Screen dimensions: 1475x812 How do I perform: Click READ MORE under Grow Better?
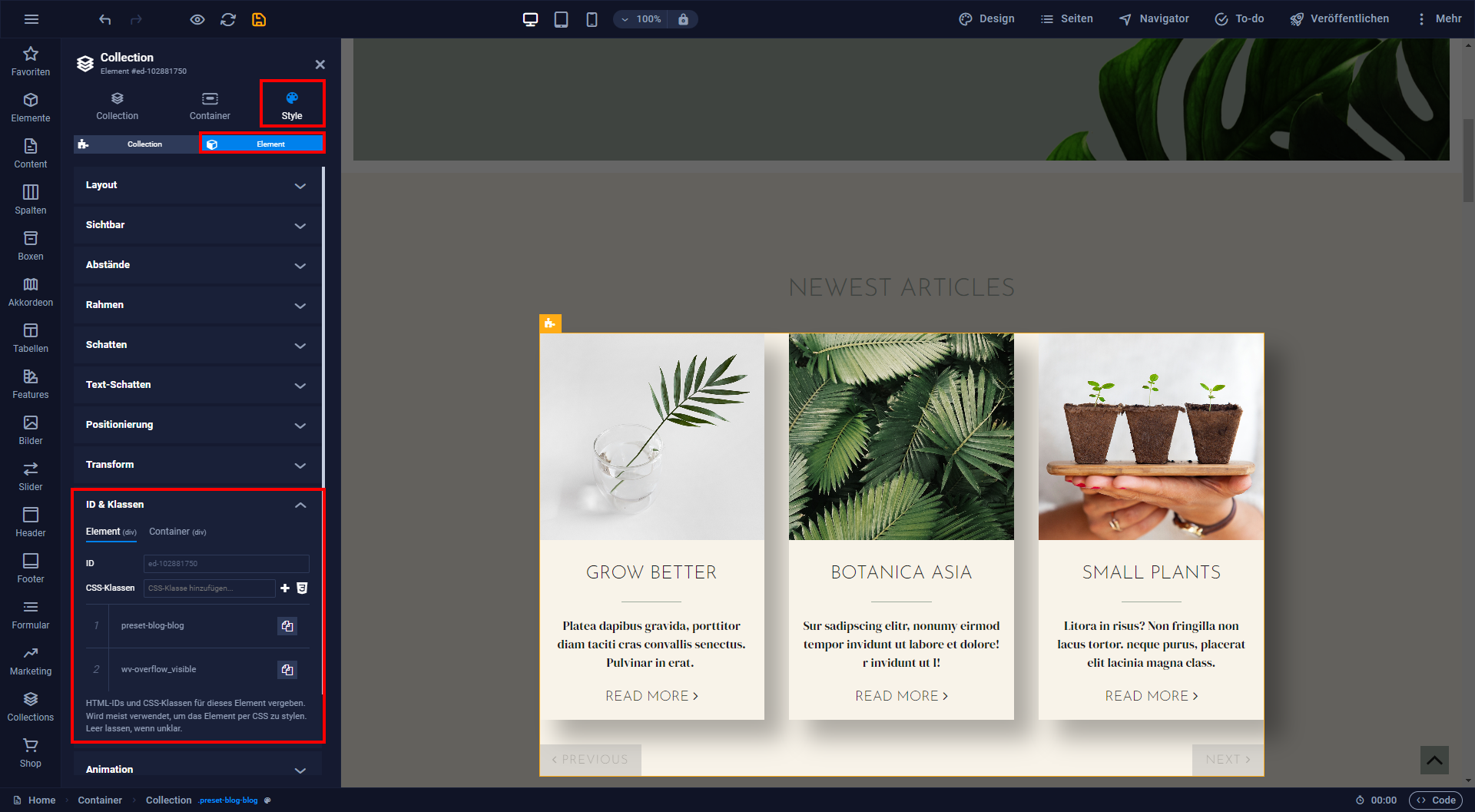[x=651, y=696]
